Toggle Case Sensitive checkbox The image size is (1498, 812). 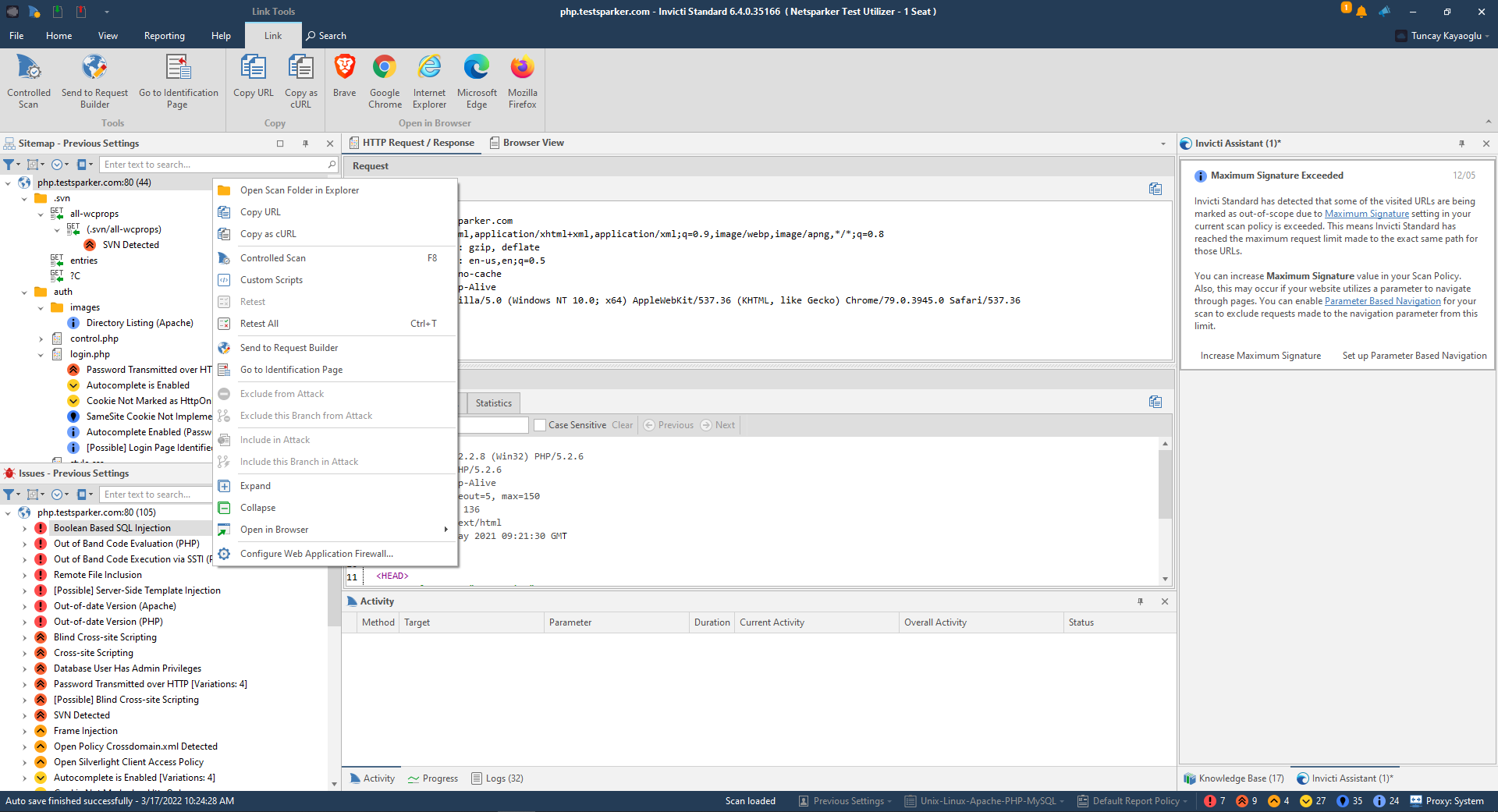point(540,425)
